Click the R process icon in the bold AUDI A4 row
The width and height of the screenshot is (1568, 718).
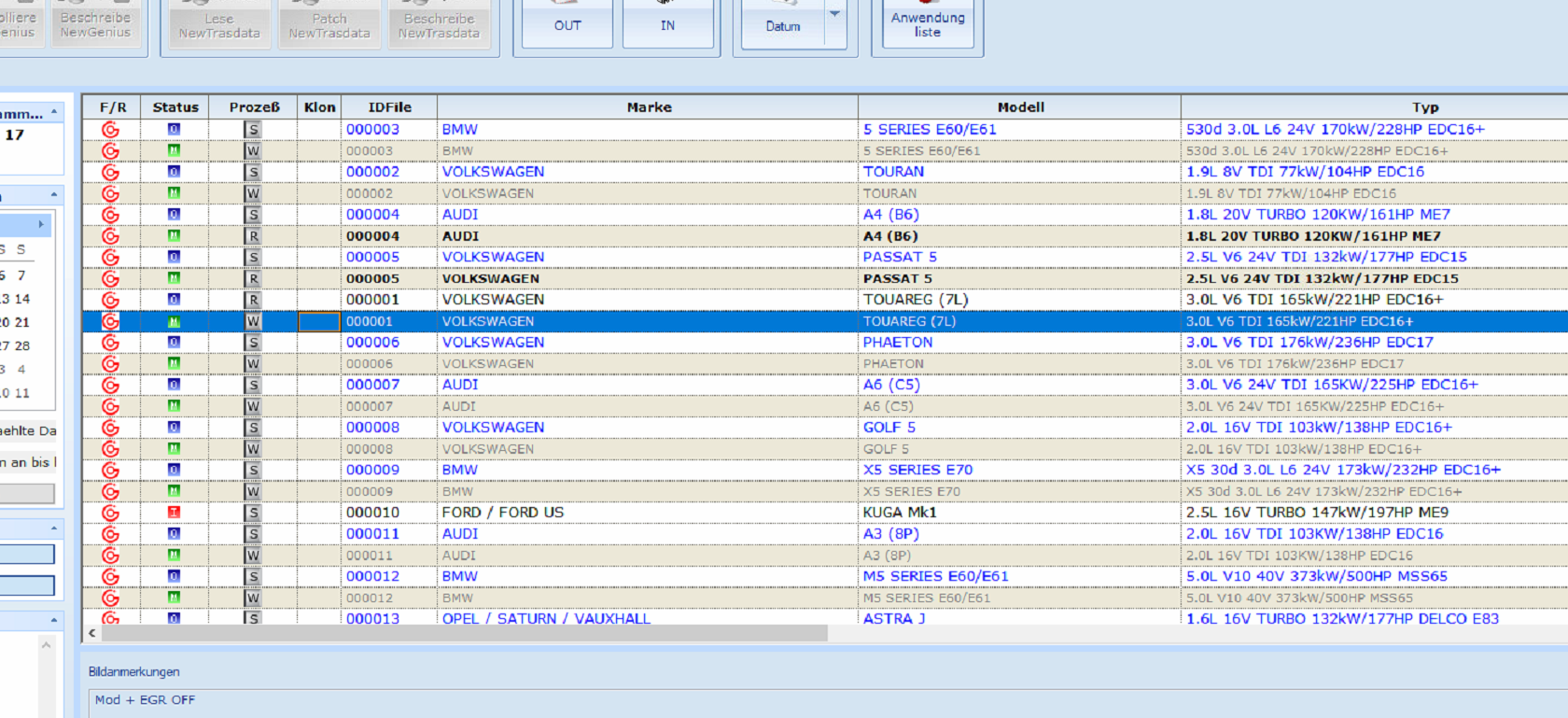(253, 236)
